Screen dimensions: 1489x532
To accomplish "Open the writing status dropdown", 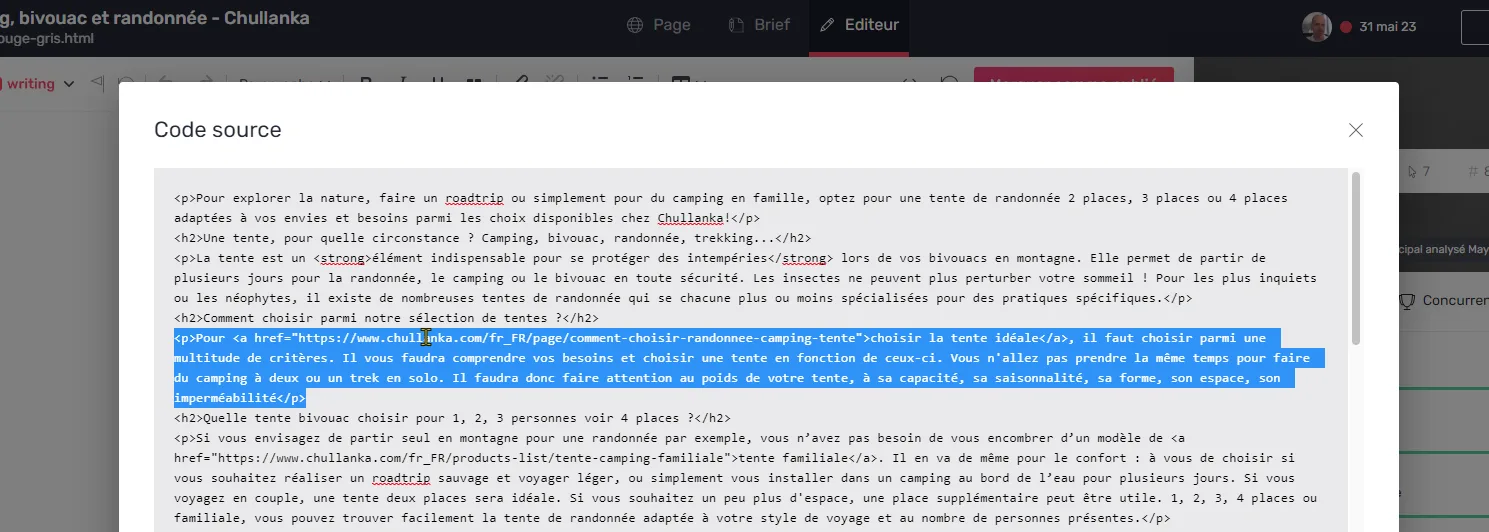I will 38,84.
